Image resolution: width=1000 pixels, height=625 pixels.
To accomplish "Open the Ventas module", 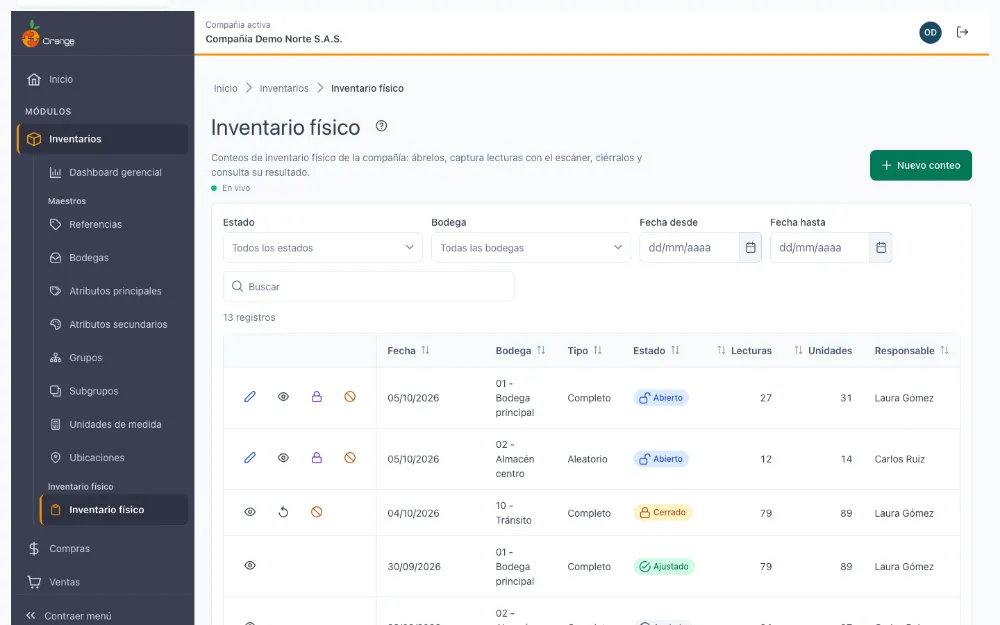I will (102, 582).
